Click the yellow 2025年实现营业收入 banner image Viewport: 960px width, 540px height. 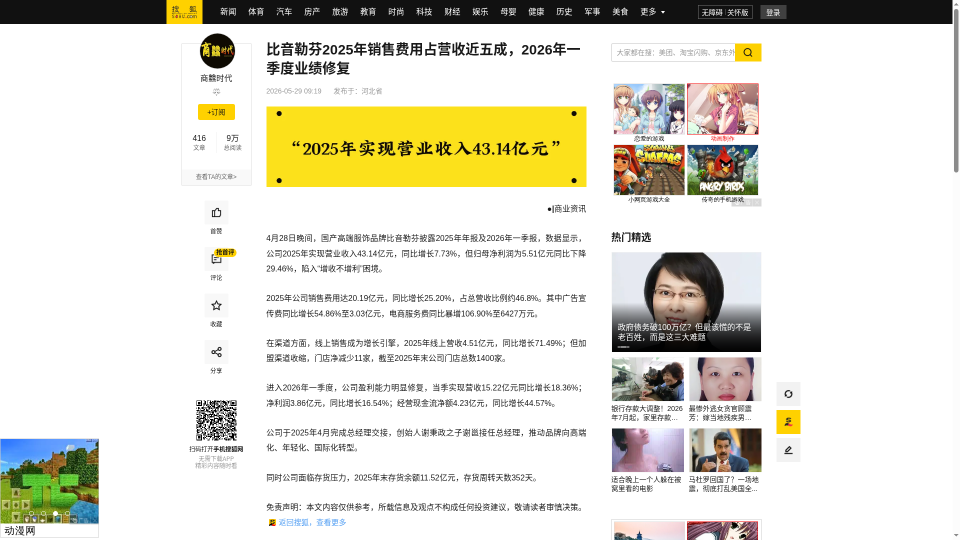click(426, 147)
